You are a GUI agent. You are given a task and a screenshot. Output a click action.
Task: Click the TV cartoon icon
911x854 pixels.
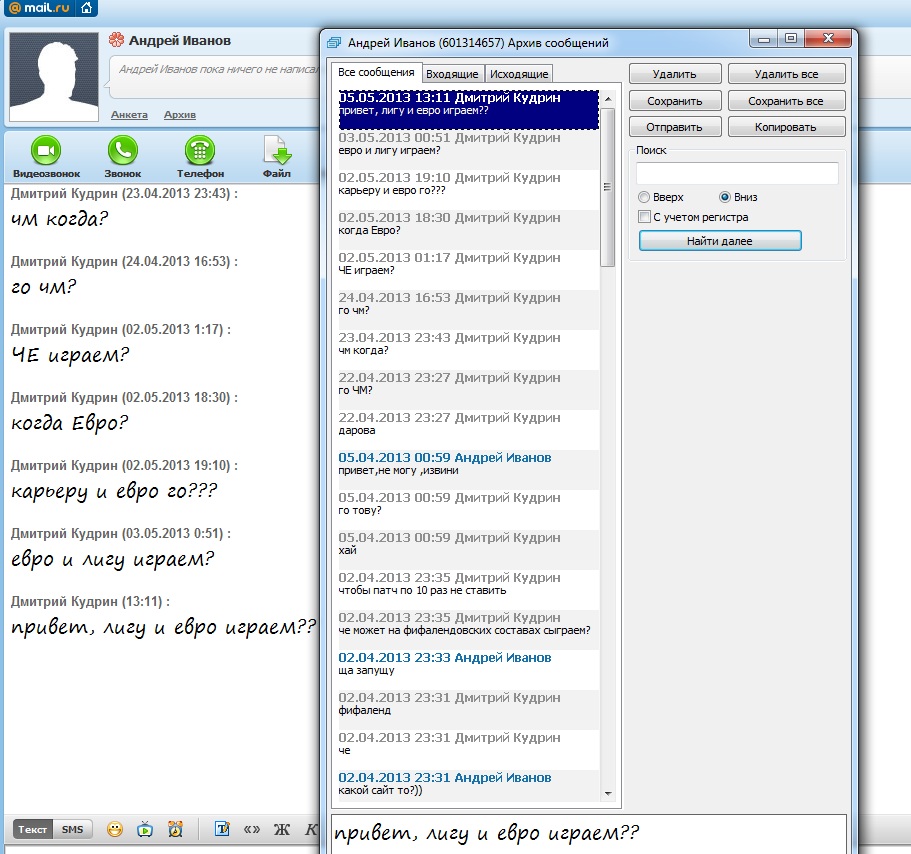pos(146,829)
